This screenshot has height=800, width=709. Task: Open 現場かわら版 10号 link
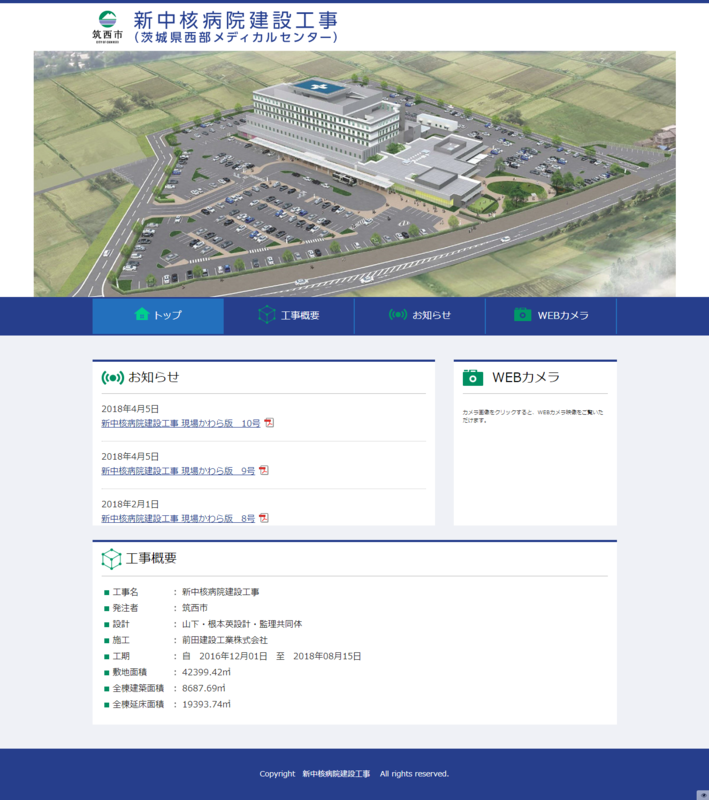pyautogui.click(x=181, y=423)
